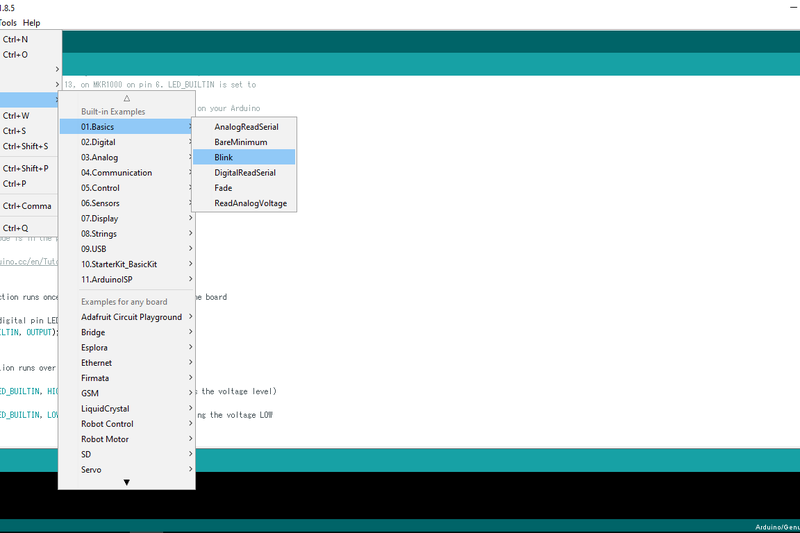This screenshot has width=800, height=533.
Task: Open the 07.Display examples submenu
Action: pos(127,218)
